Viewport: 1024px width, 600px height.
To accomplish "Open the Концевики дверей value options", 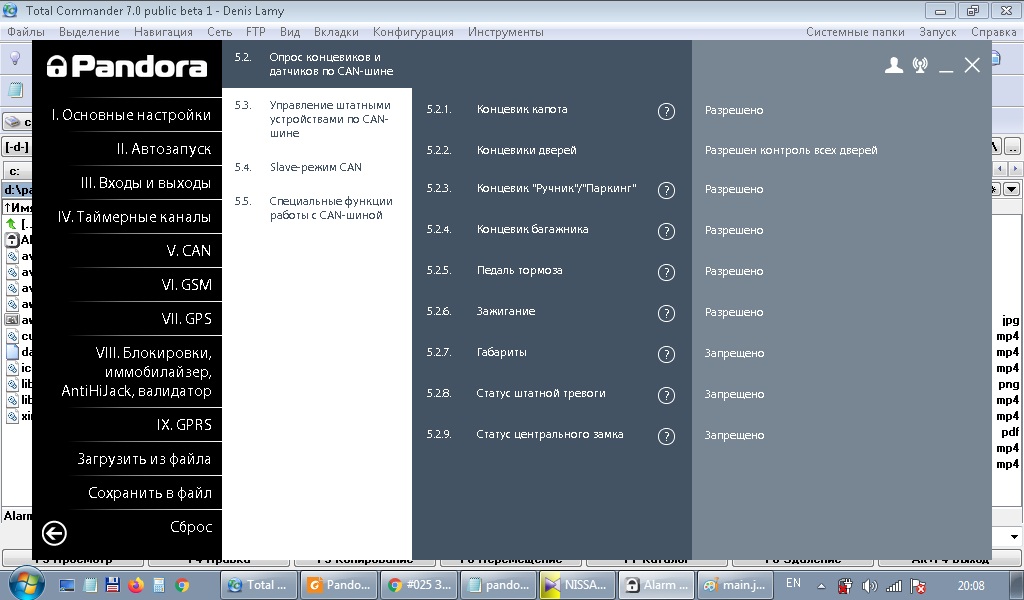I will [x=790, y=150].
